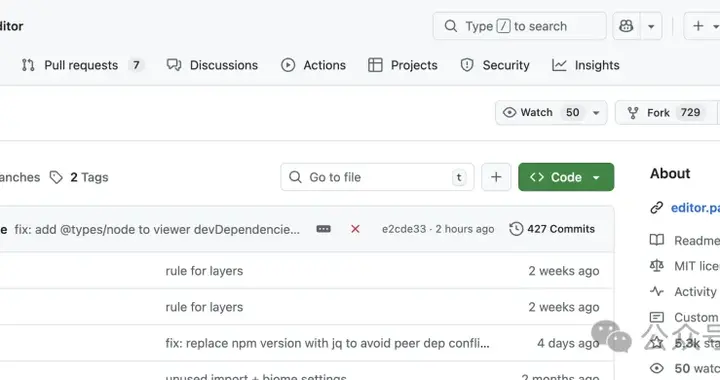
Task: Click the 'Type / to search' box
Action: coord(519,26)
